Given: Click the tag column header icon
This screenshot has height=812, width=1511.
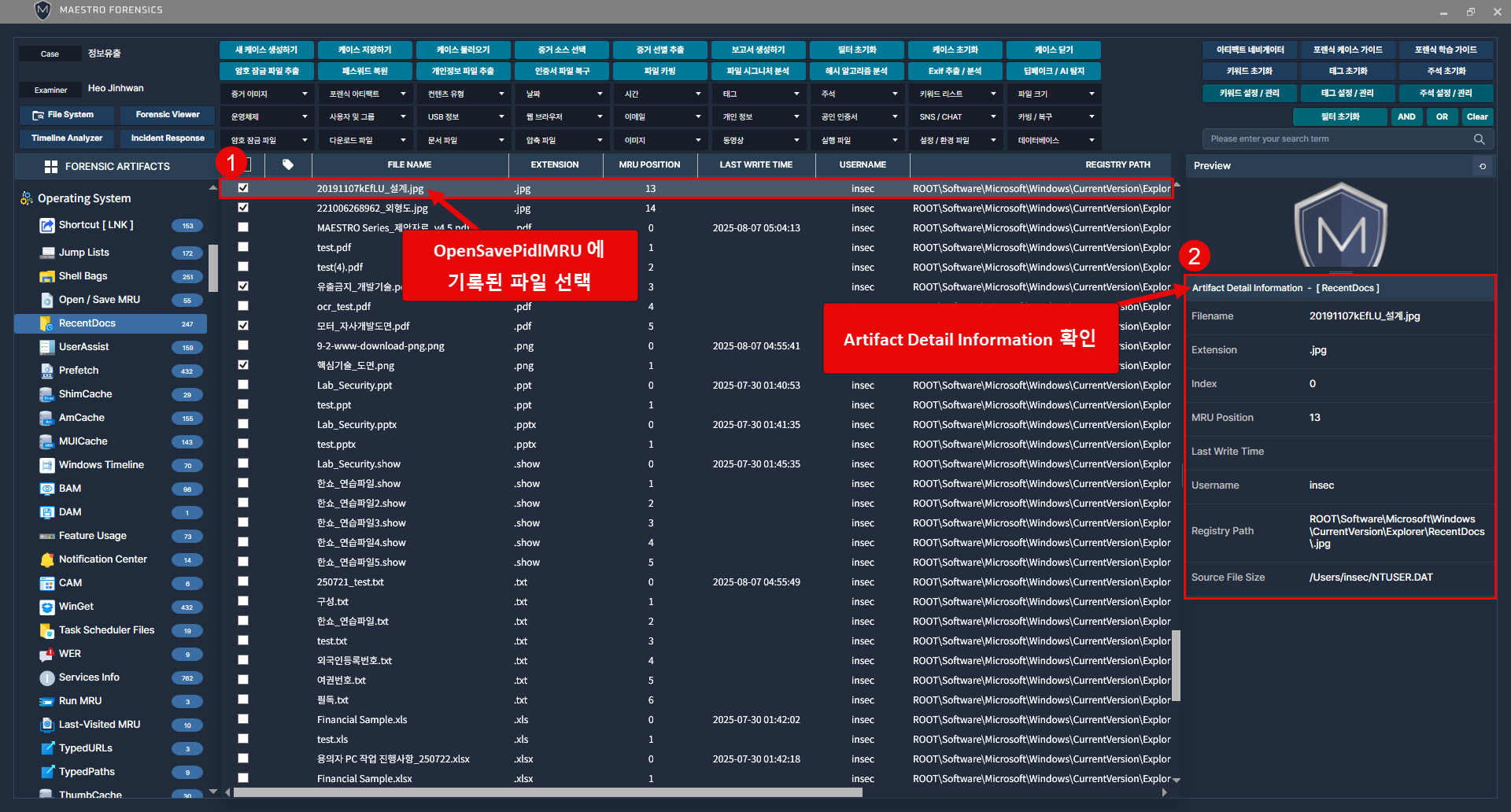Looking at the screenshot, I should tap(288, 165).
